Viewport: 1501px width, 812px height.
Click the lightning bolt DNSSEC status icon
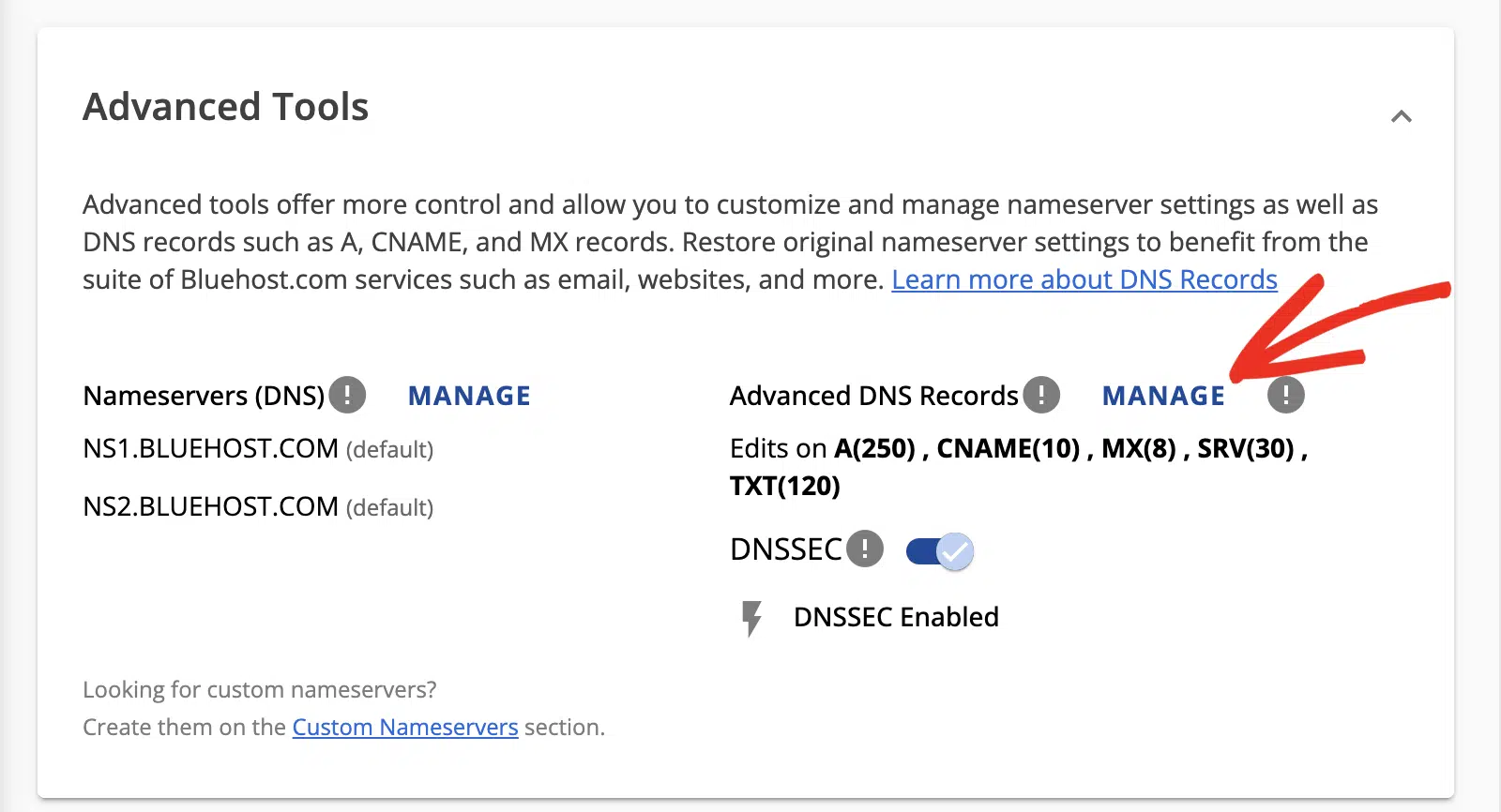pos(751,618)
